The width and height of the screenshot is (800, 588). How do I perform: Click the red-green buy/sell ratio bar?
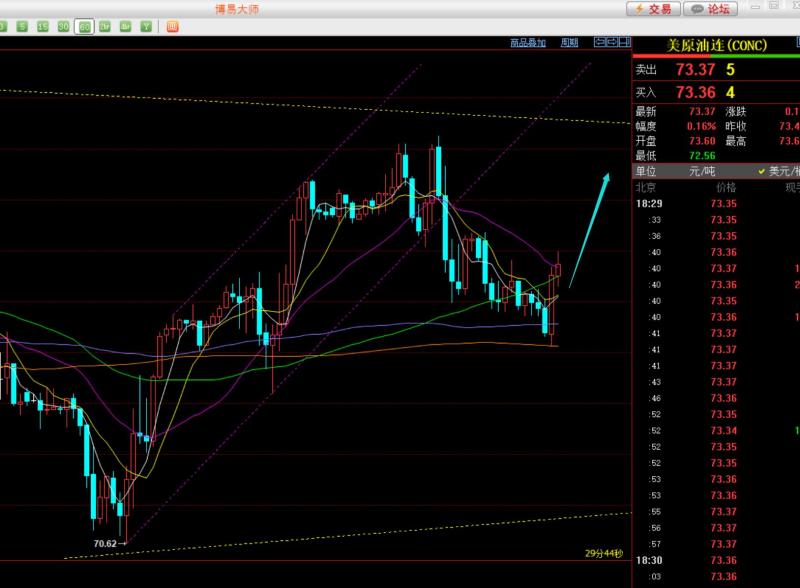coord(716,57)
